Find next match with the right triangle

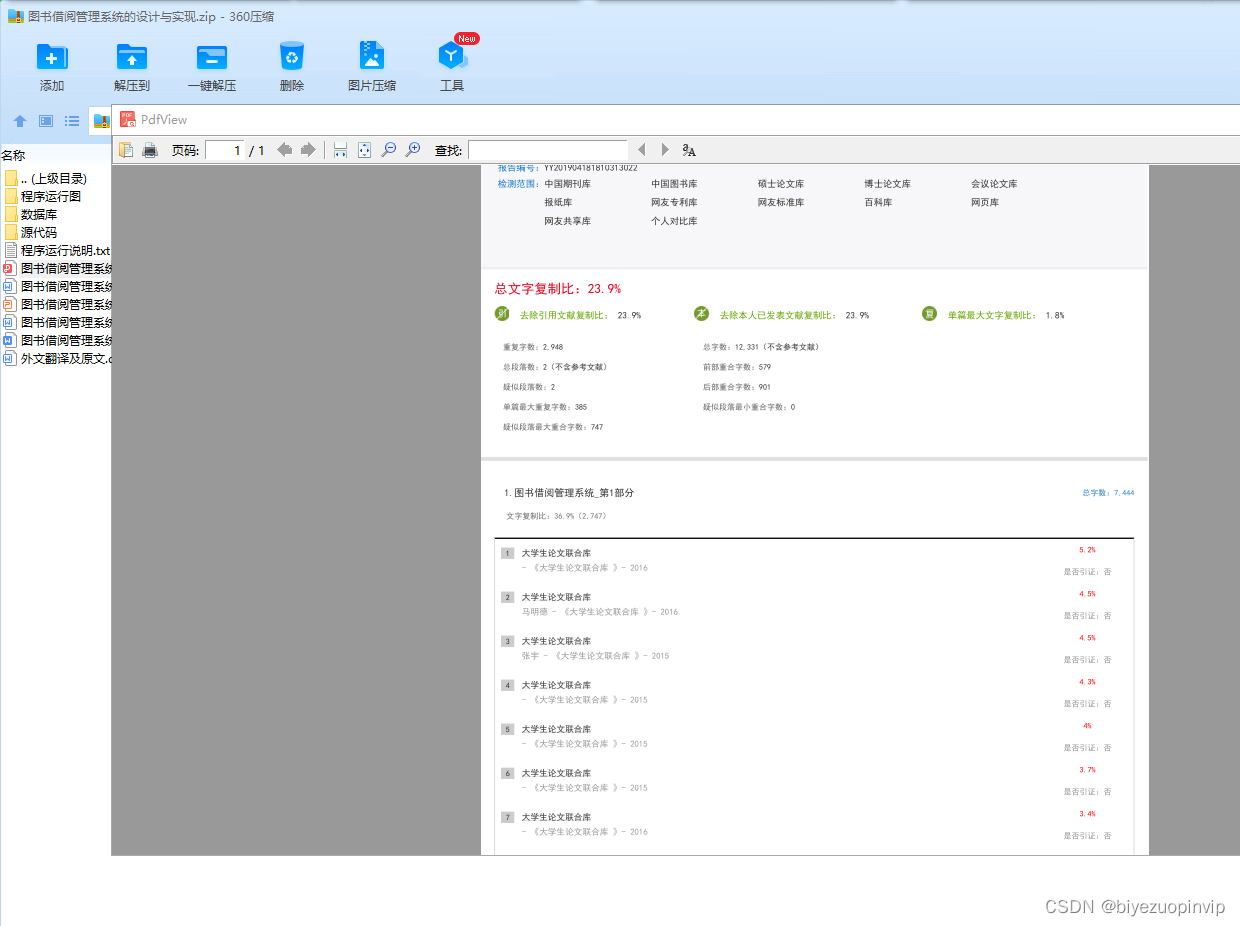click(x=665, y=150)
